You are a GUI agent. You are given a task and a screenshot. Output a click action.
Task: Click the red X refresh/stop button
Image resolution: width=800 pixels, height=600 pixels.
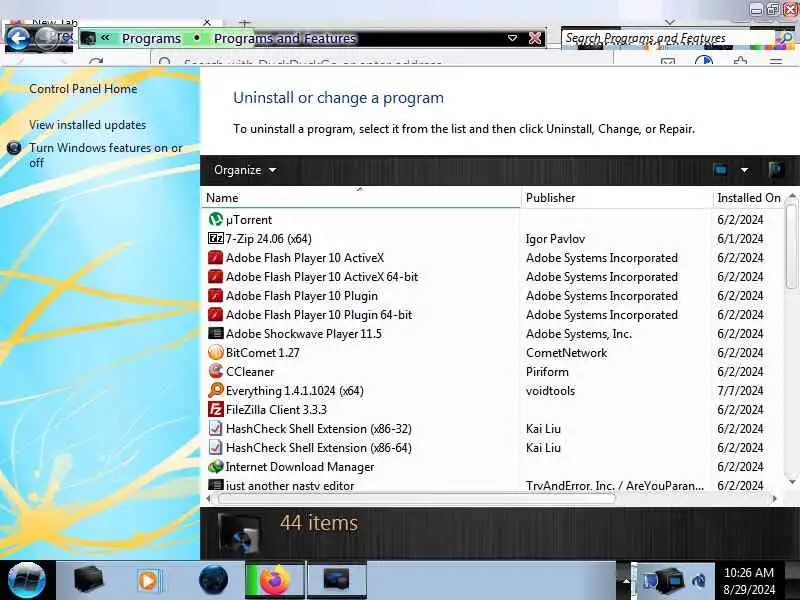click(x=535, y=38)
